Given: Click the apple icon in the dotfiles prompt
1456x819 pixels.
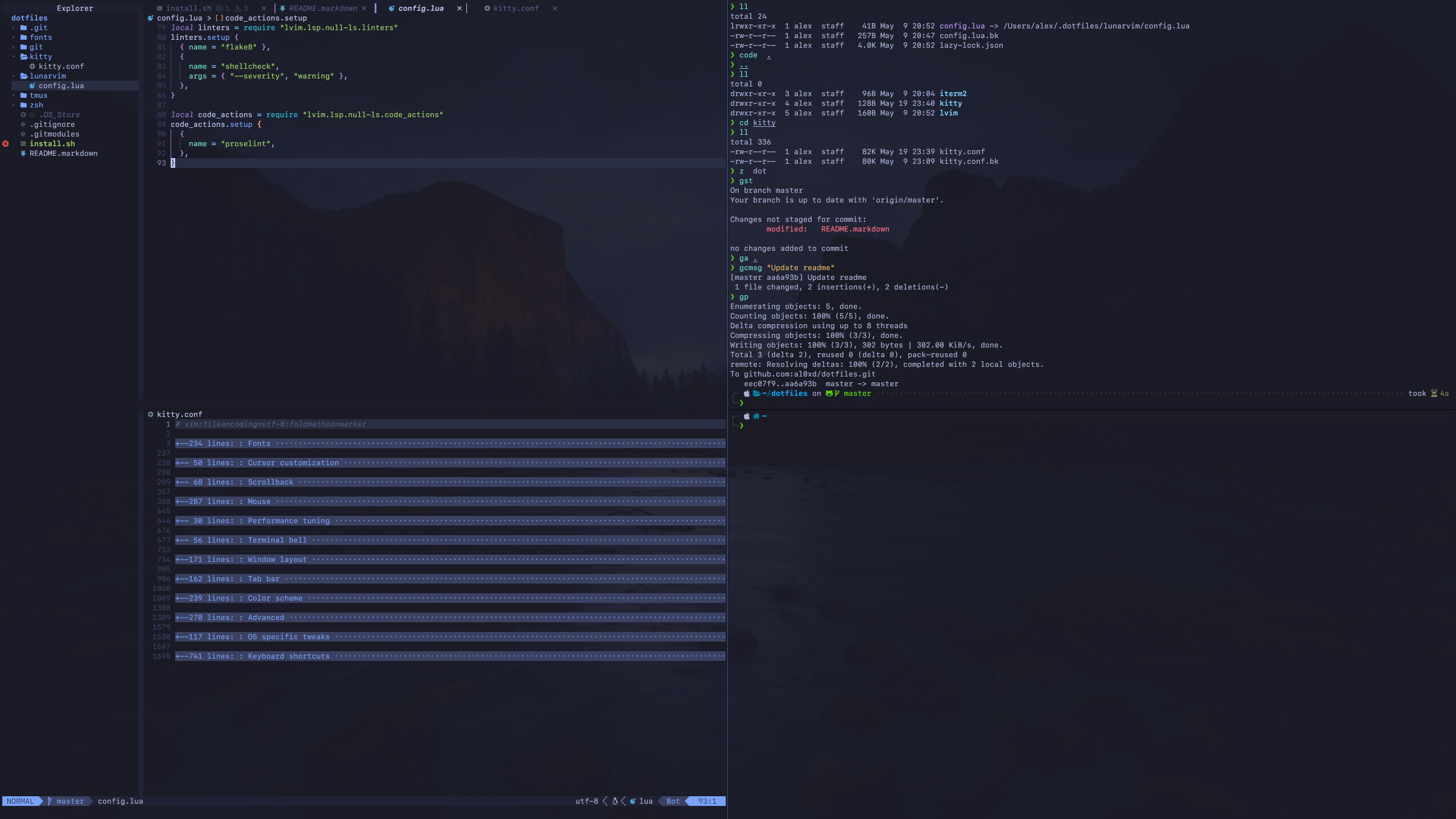Looking at the screenshot, I should (x=747, y=394).
